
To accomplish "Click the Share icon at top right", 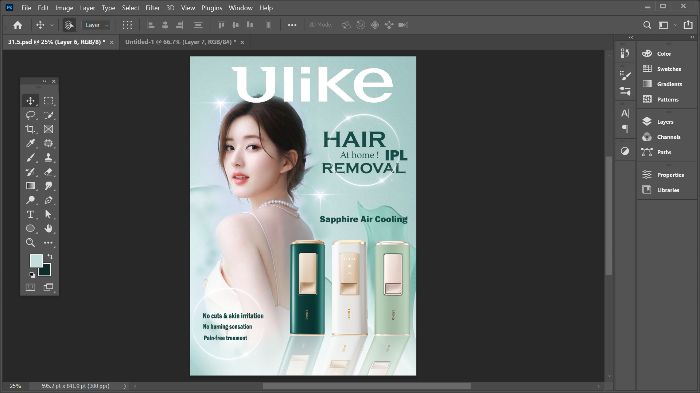I will coord(688,25).
